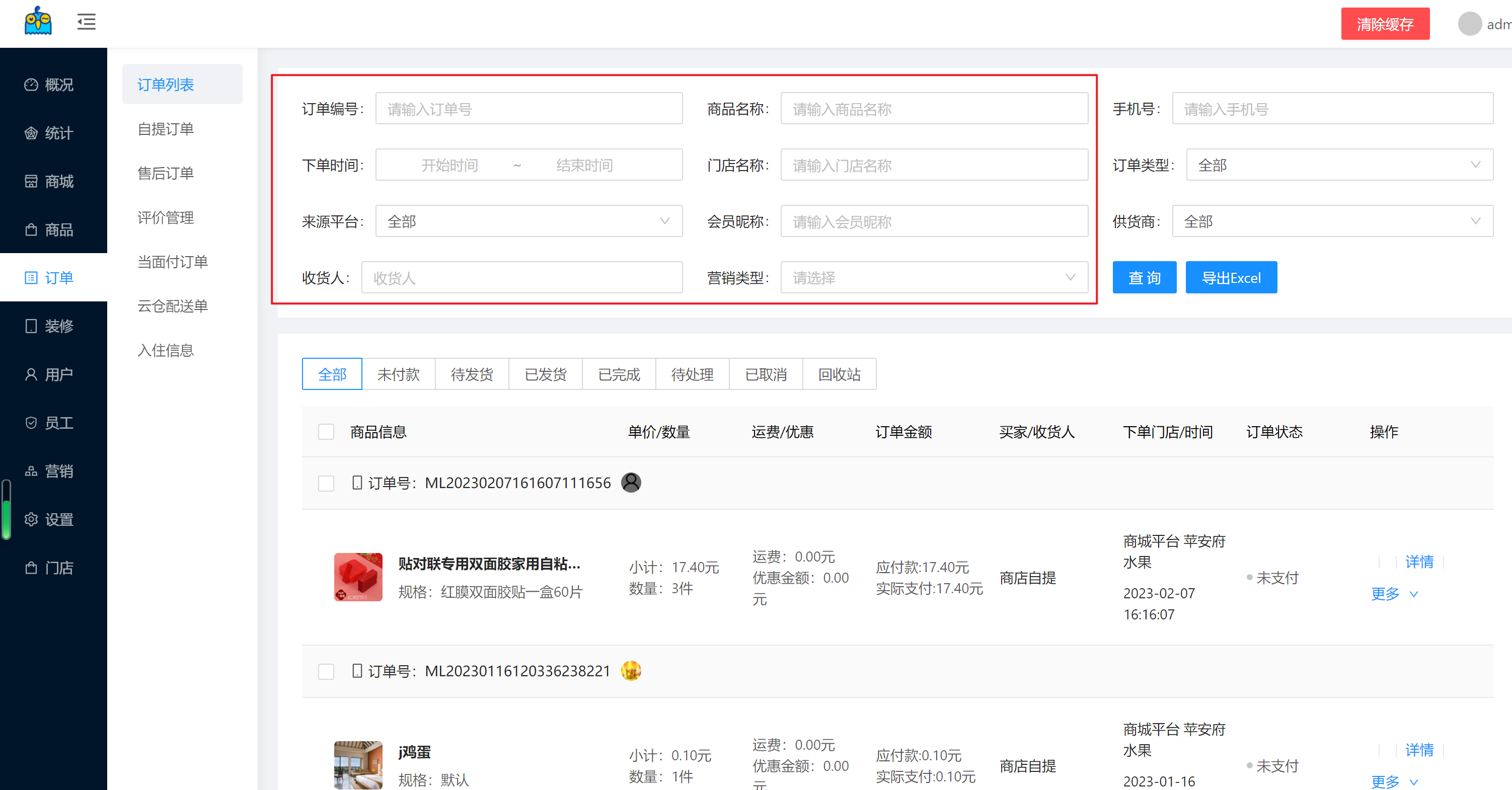Open 售后订单 in the submenu
The height and width of the screenshot is (790, 1512).
pyautogui.click(x=166, y=173)
